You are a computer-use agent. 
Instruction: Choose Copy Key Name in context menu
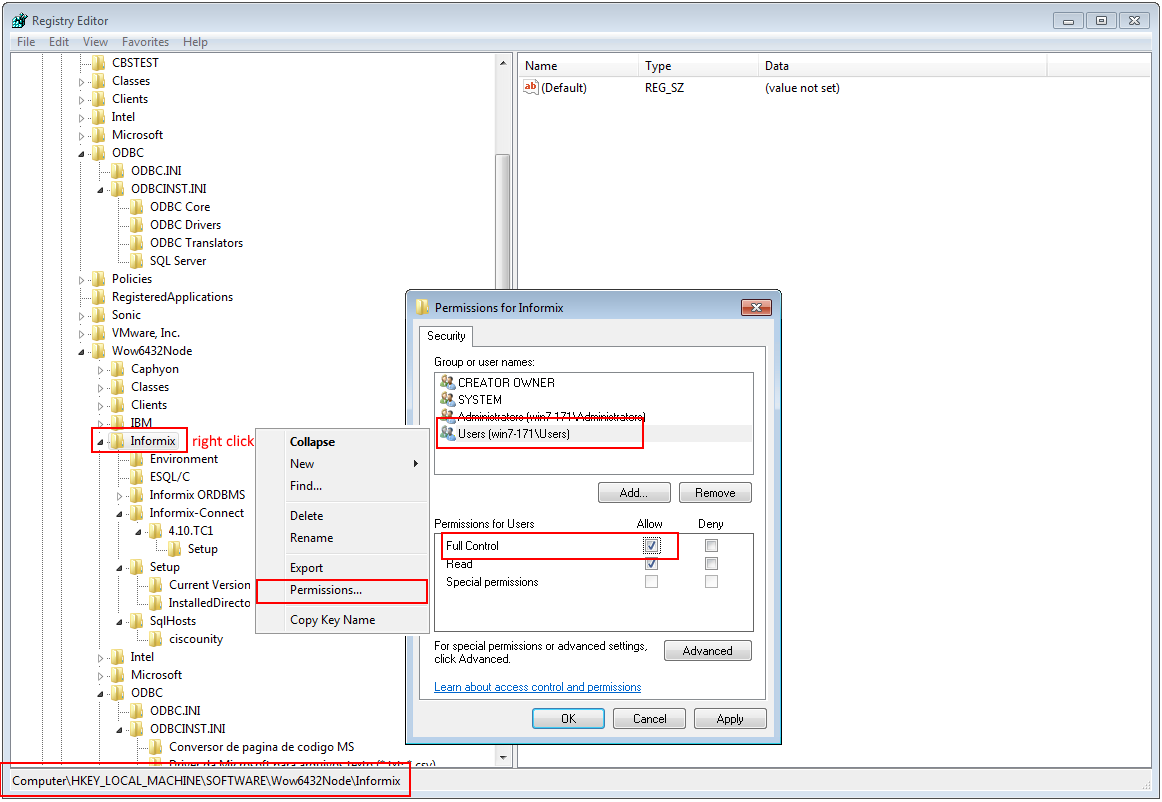[342, 620]
